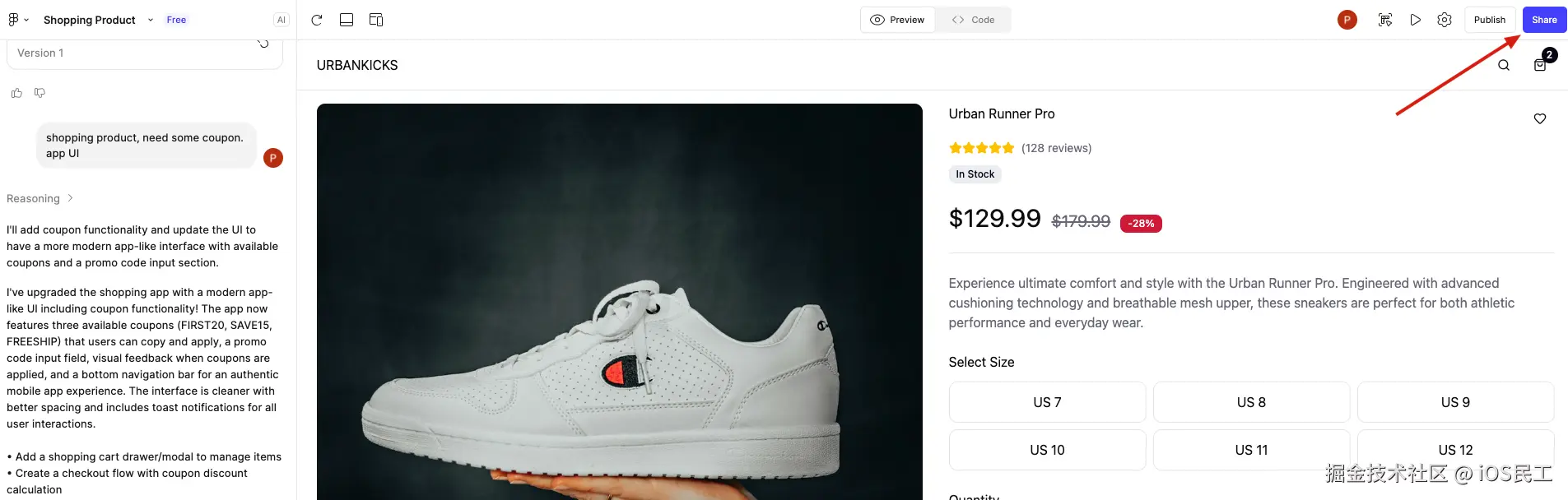
Task: Click the blue Share button
Action: 1544,20
